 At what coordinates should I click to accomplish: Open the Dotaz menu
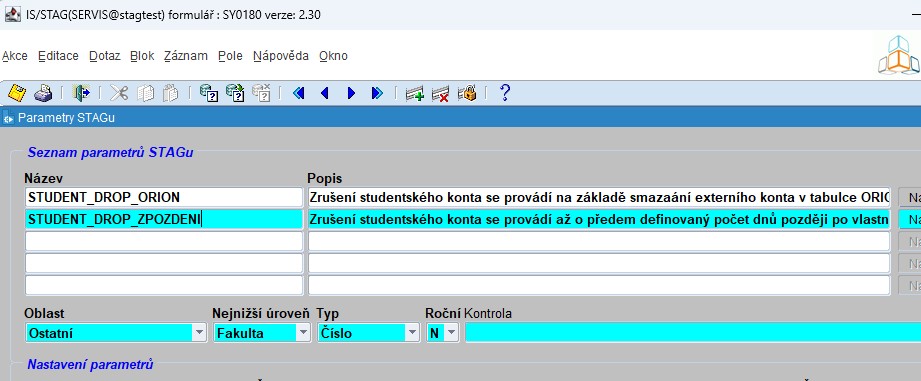click(x=105, y=56)
